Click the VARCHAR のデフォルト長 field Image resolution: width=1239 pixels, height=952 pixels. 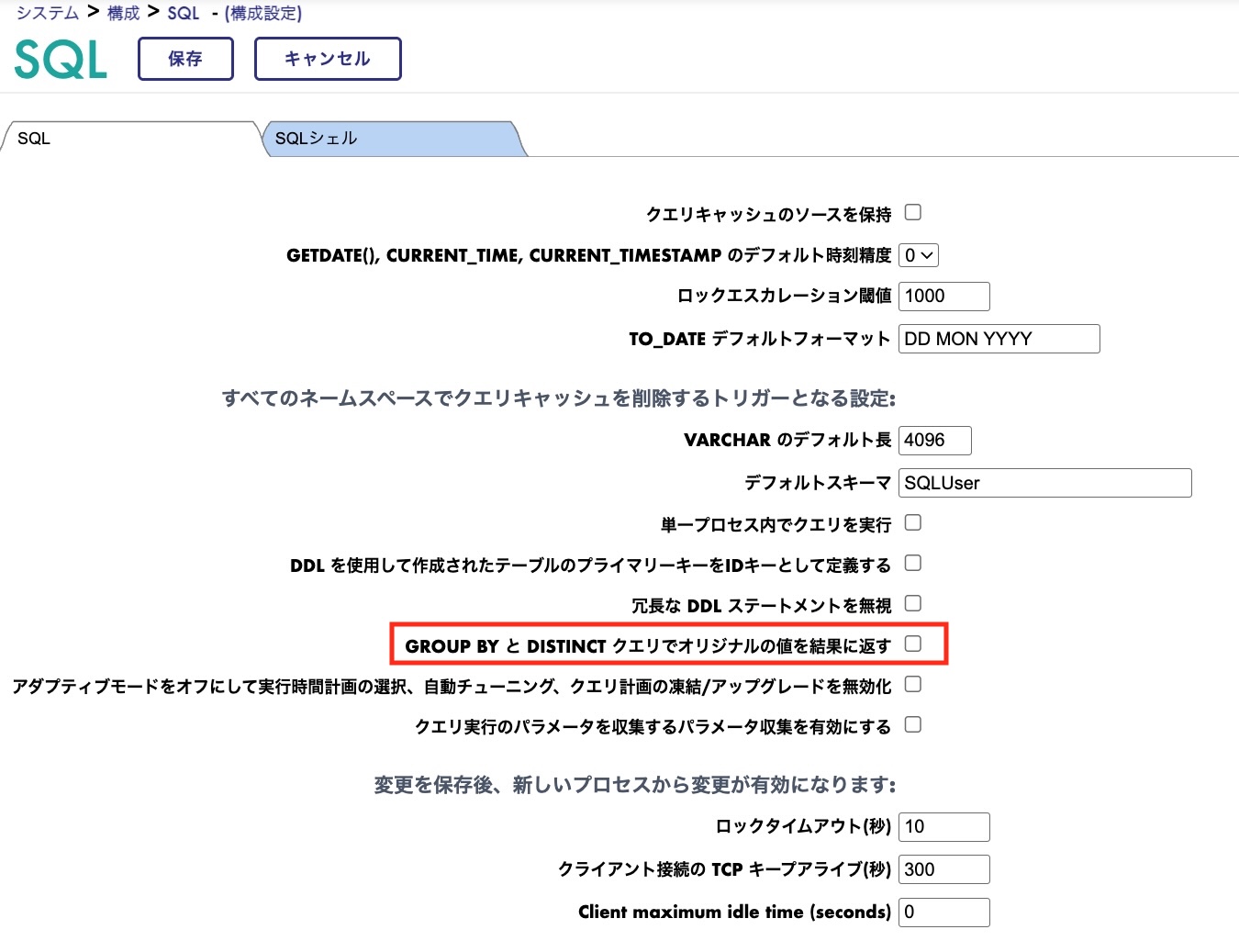[934, 441]
